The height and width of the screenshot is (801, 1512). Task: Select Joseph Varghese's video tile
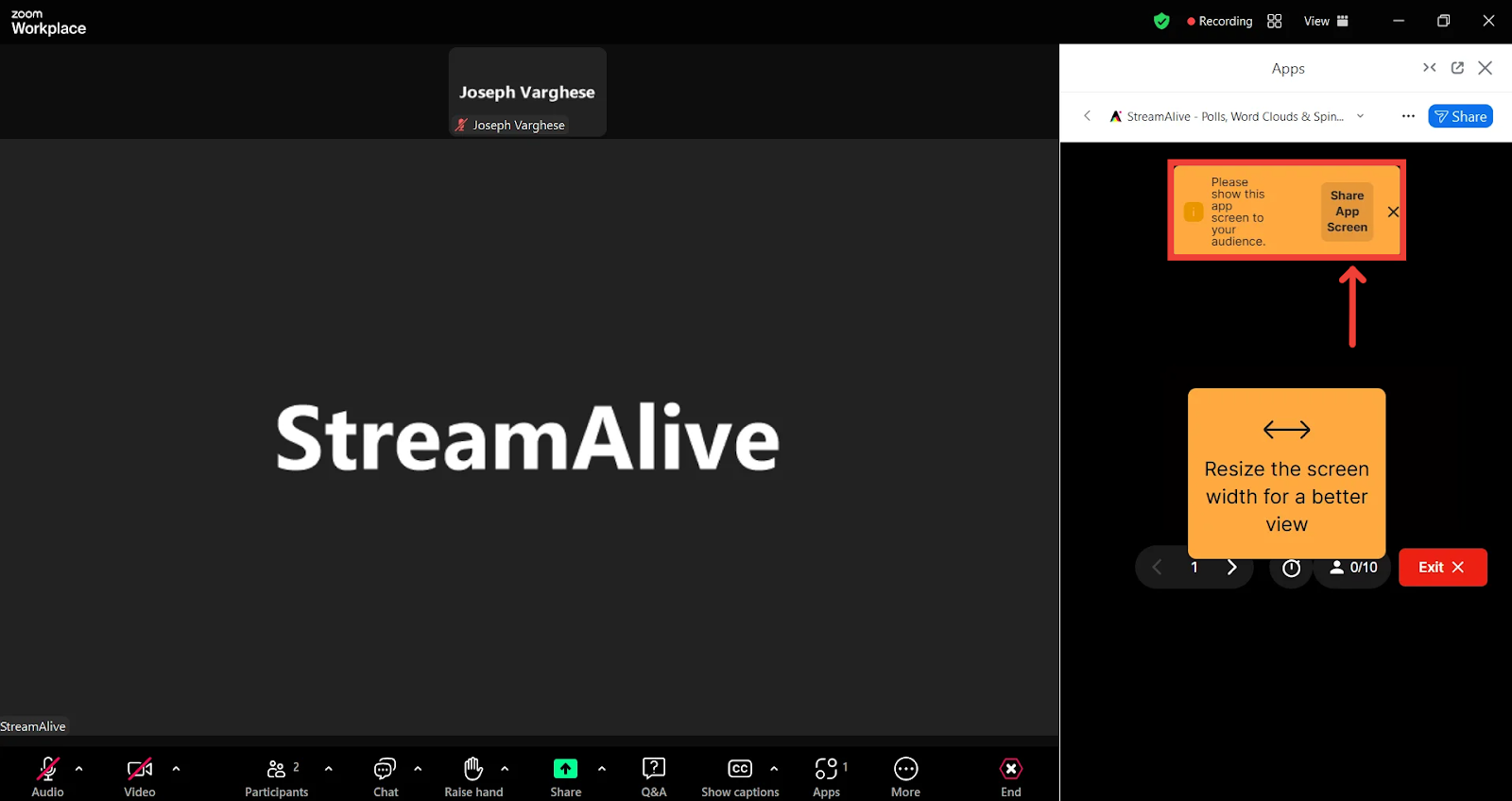click(527, 92)
